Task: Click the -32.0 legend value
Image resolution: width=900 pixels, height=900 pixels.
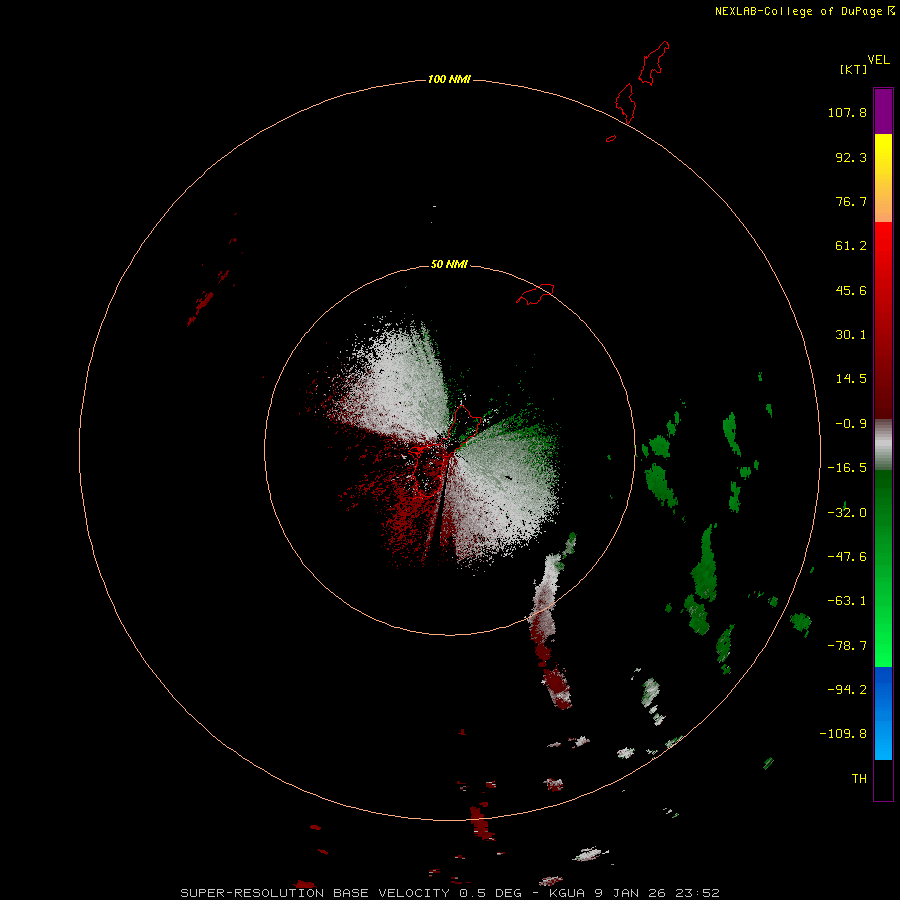Action: point(847,513)
